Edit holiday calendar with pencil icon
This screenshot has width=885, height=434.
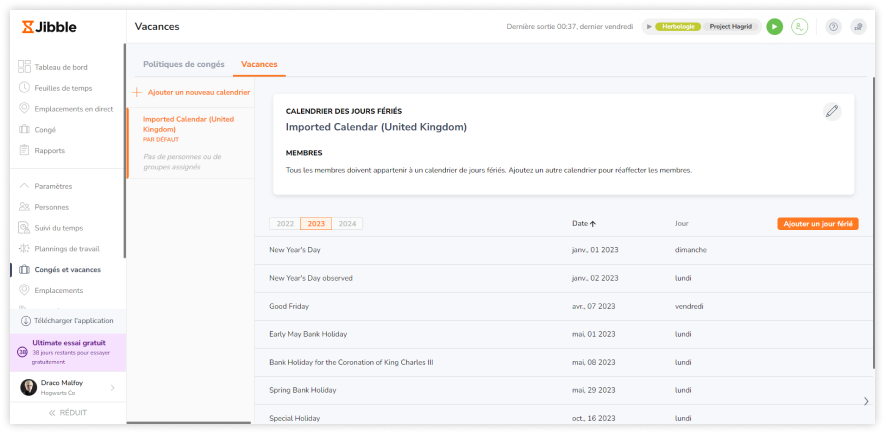click(832, 111)
